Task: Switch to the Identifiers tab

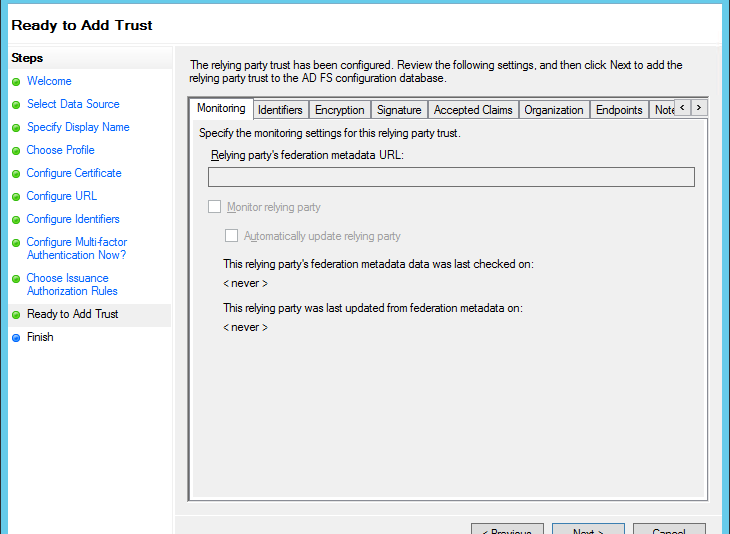Action: 280,110
